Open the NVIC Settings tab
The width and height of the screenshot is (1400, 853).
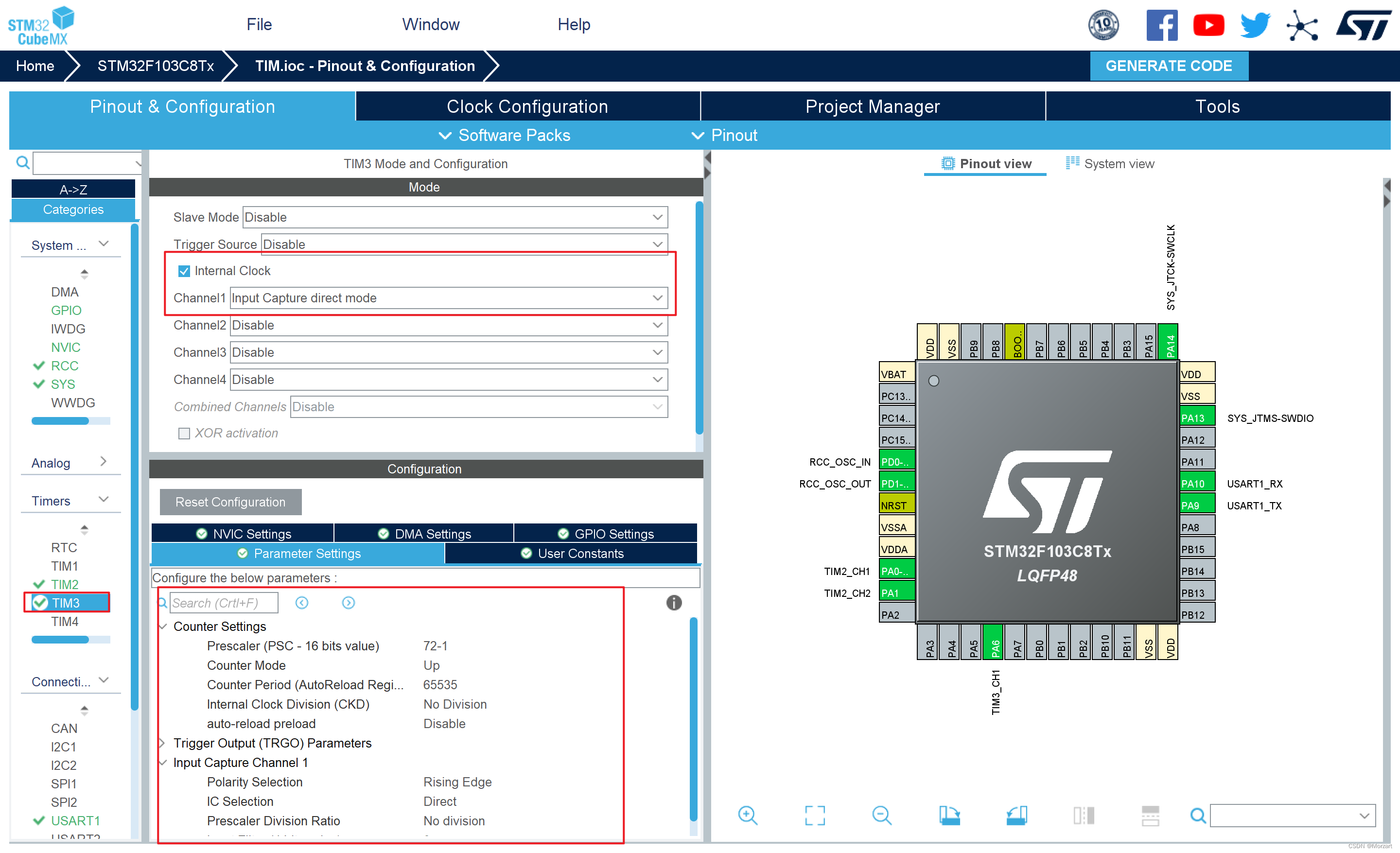point(243,534)
